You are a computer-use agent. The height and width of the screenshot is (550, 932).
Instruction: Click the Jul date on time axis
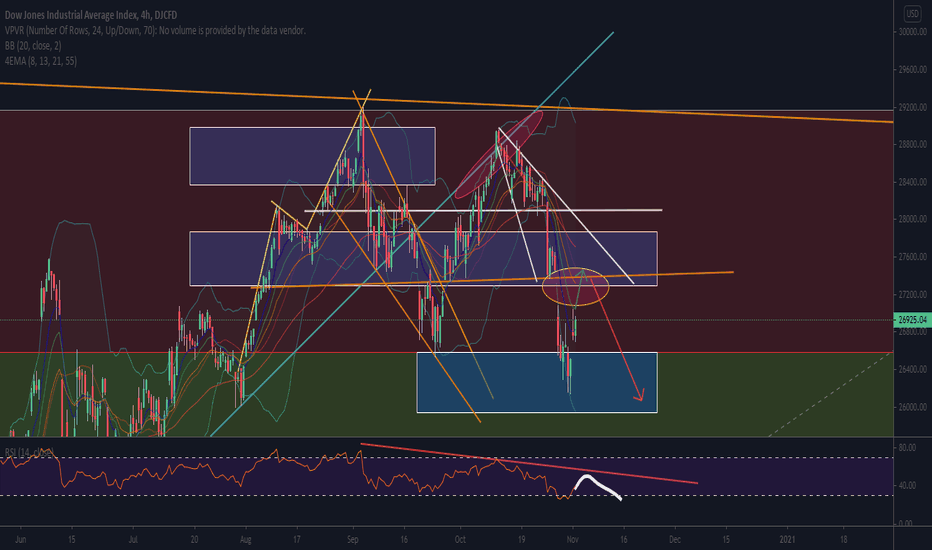133,540
